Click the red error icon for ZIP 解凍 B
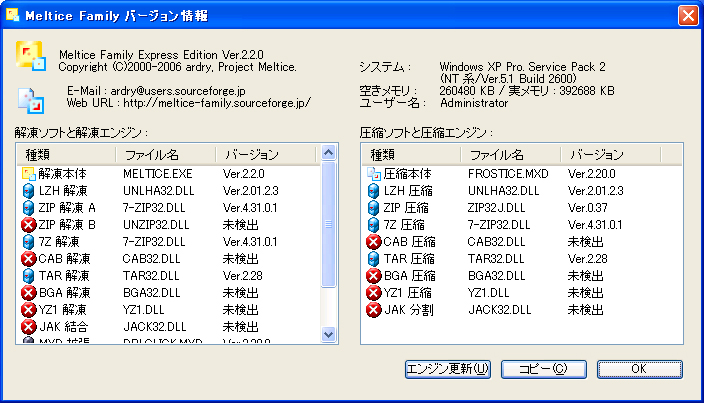Viewport: 704px width, 403px height. (28, 225)
